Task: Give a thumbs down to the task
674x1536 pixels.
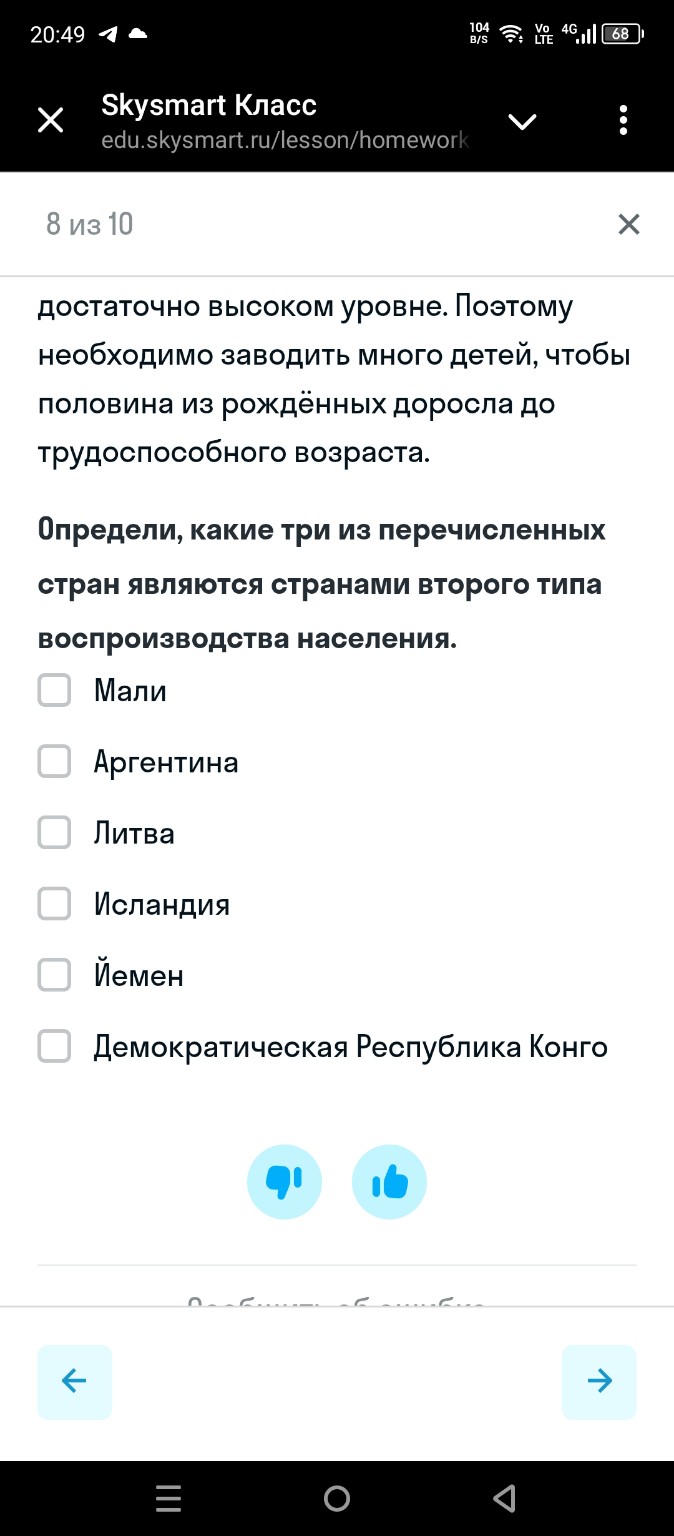Action: click(x=284, y=1181)
